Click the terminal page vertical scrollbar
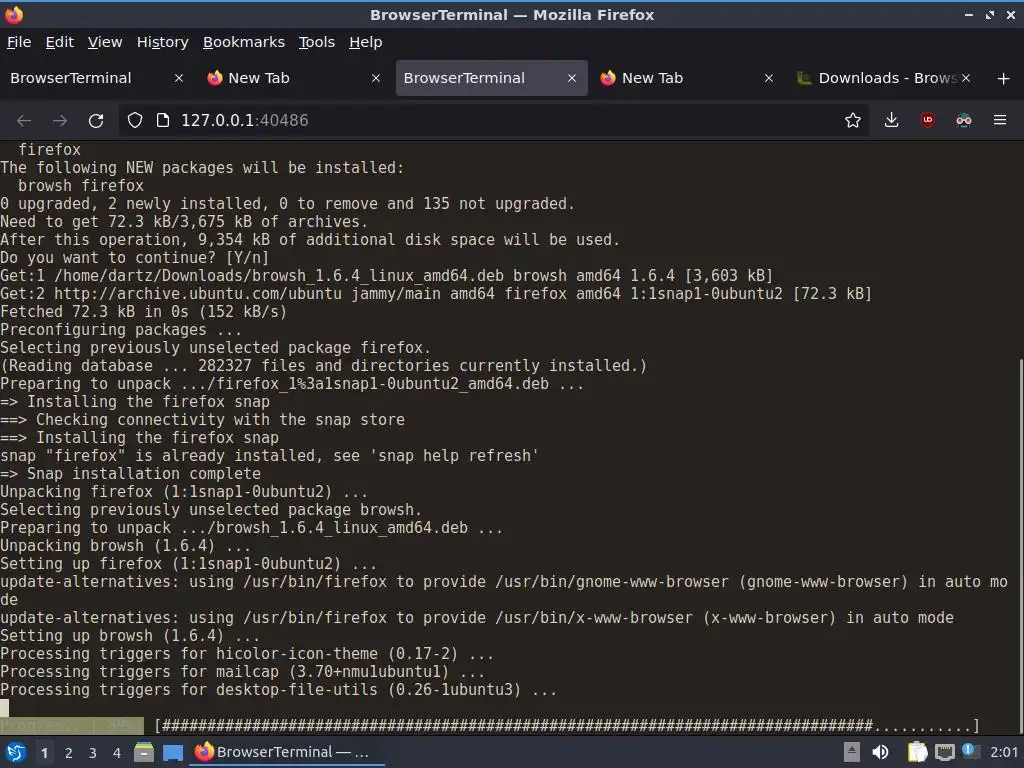 click(x=1020, y=545)
